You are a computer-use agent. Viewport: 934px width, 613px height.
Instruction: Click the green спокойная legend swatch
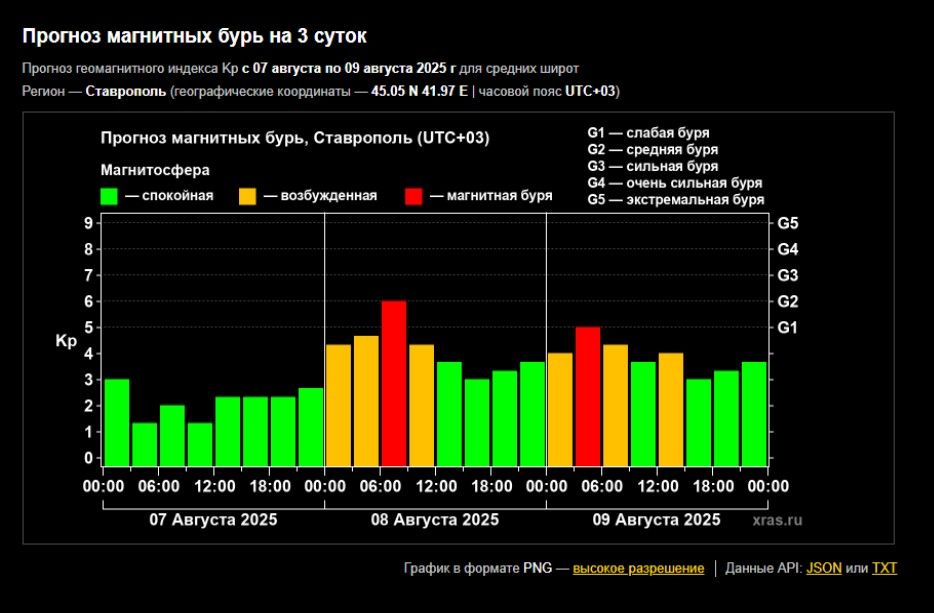109,196
